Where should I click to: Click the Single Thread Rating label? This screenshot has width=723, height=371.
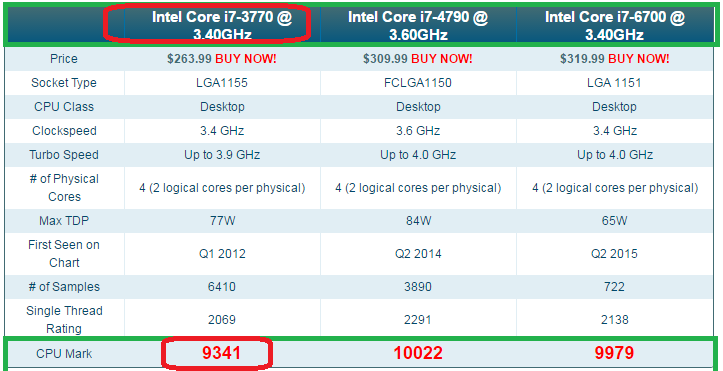click(64, 319)
